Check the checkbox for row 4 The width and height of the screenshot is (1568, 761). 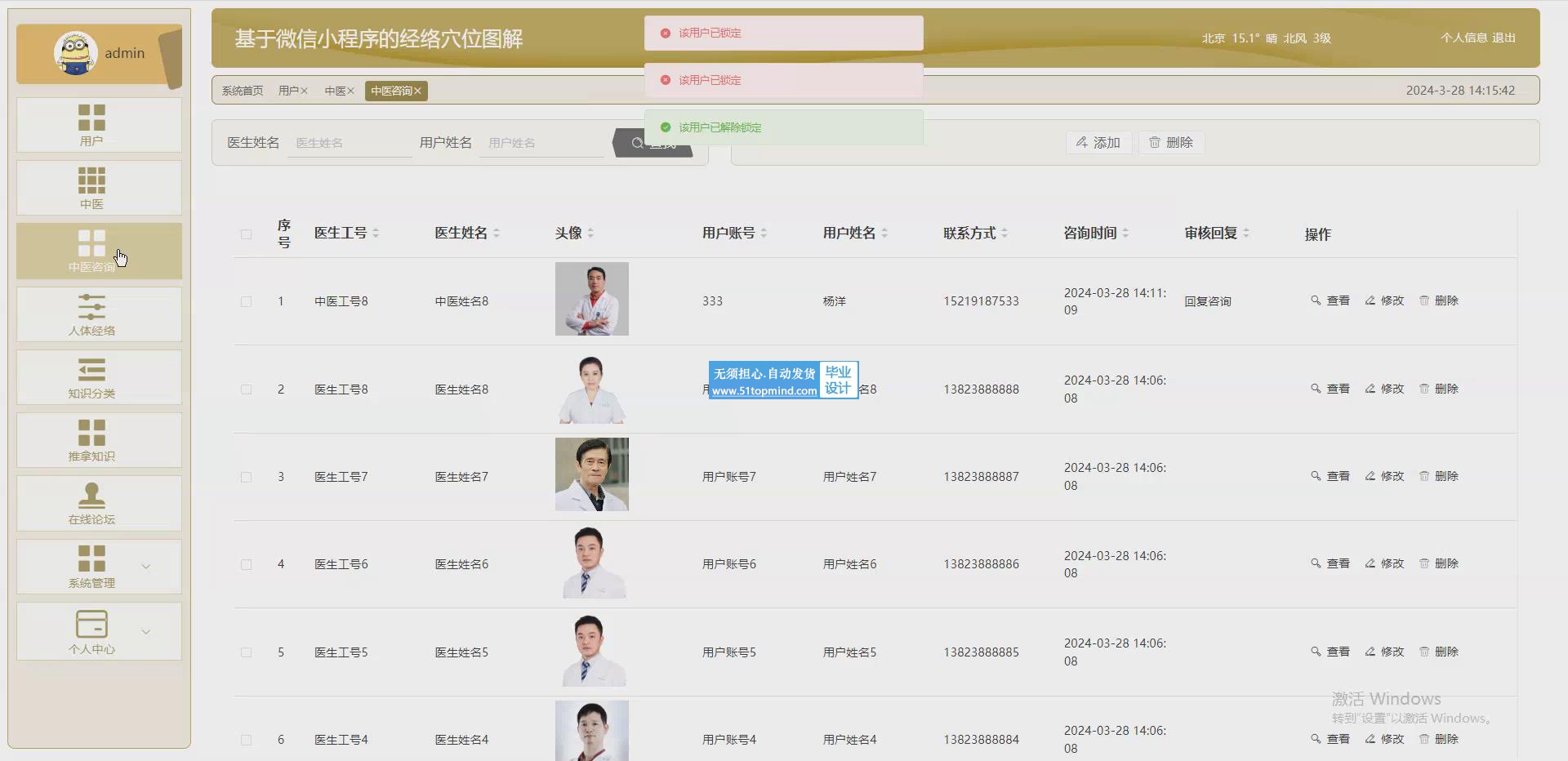pos(246,564)
